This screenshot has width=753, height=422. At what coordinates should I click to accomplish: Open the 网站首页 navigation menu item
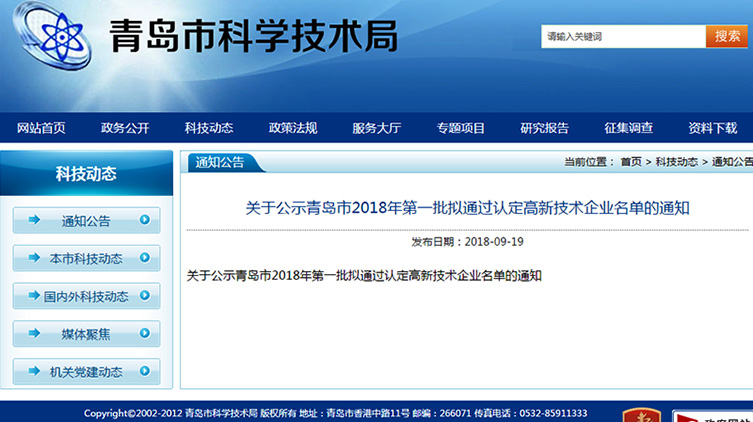41,128
